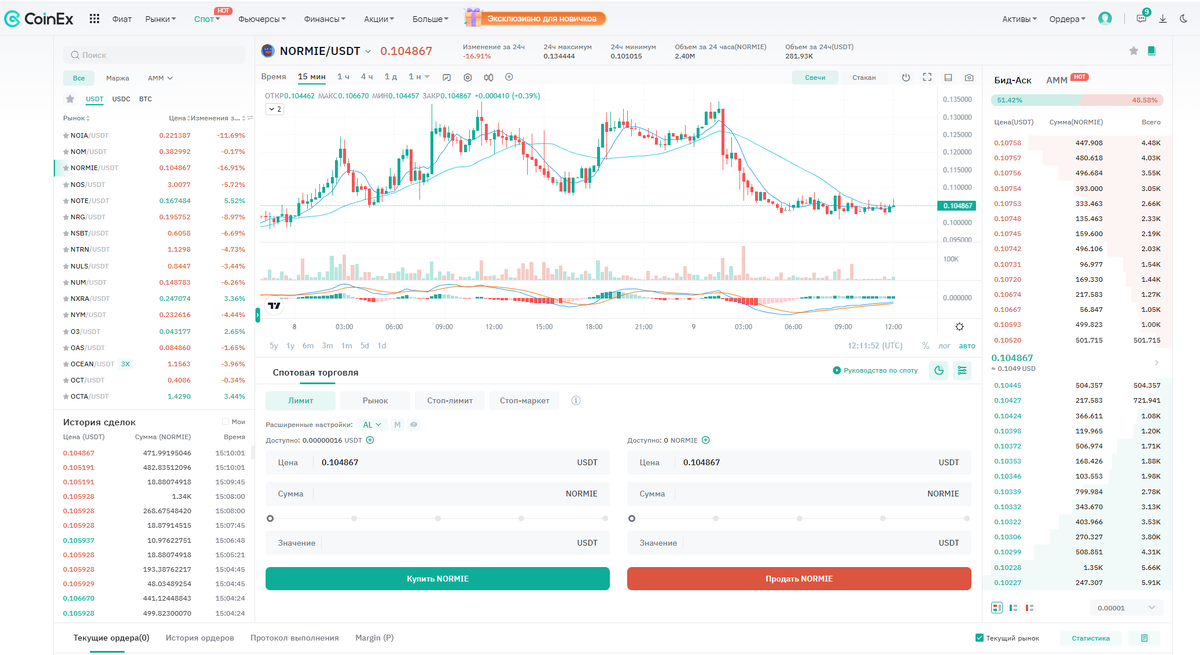Add NORMIE/USDT to favorites star in header
The width and height of the screenshot is (1200, 655).
[x=1133, y=50]
